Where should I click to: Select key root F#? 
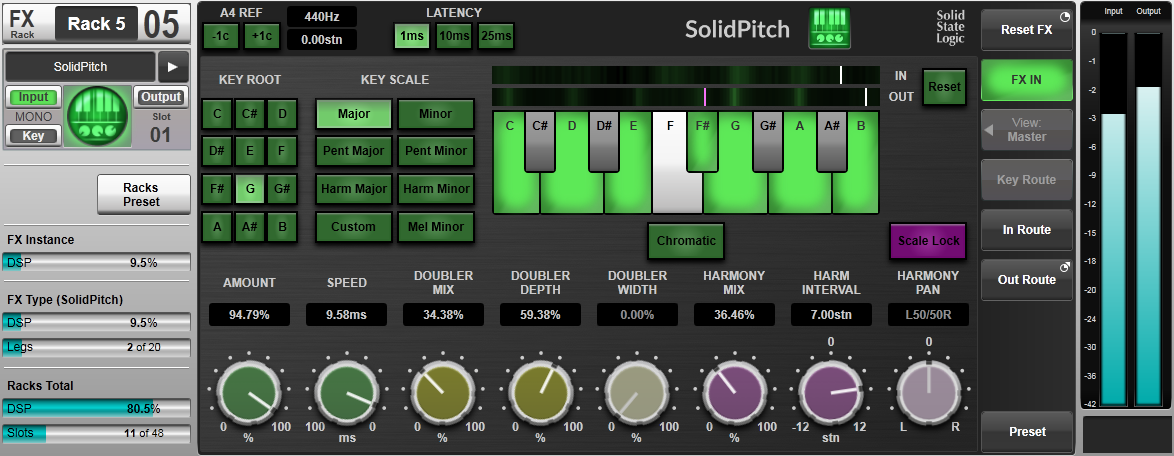[217, 190]
